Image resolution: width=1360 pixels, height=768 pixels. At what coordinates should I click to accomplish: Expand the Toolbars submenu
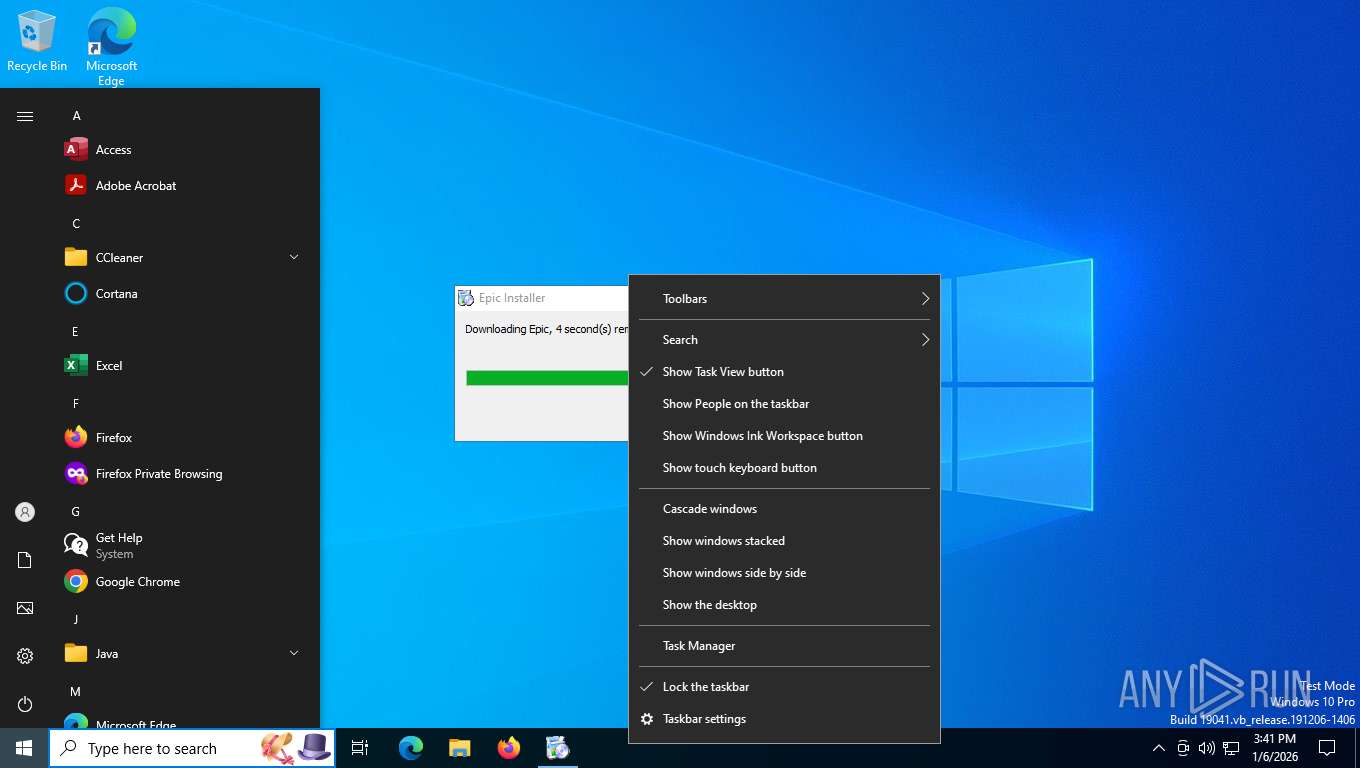coord(784,299)
